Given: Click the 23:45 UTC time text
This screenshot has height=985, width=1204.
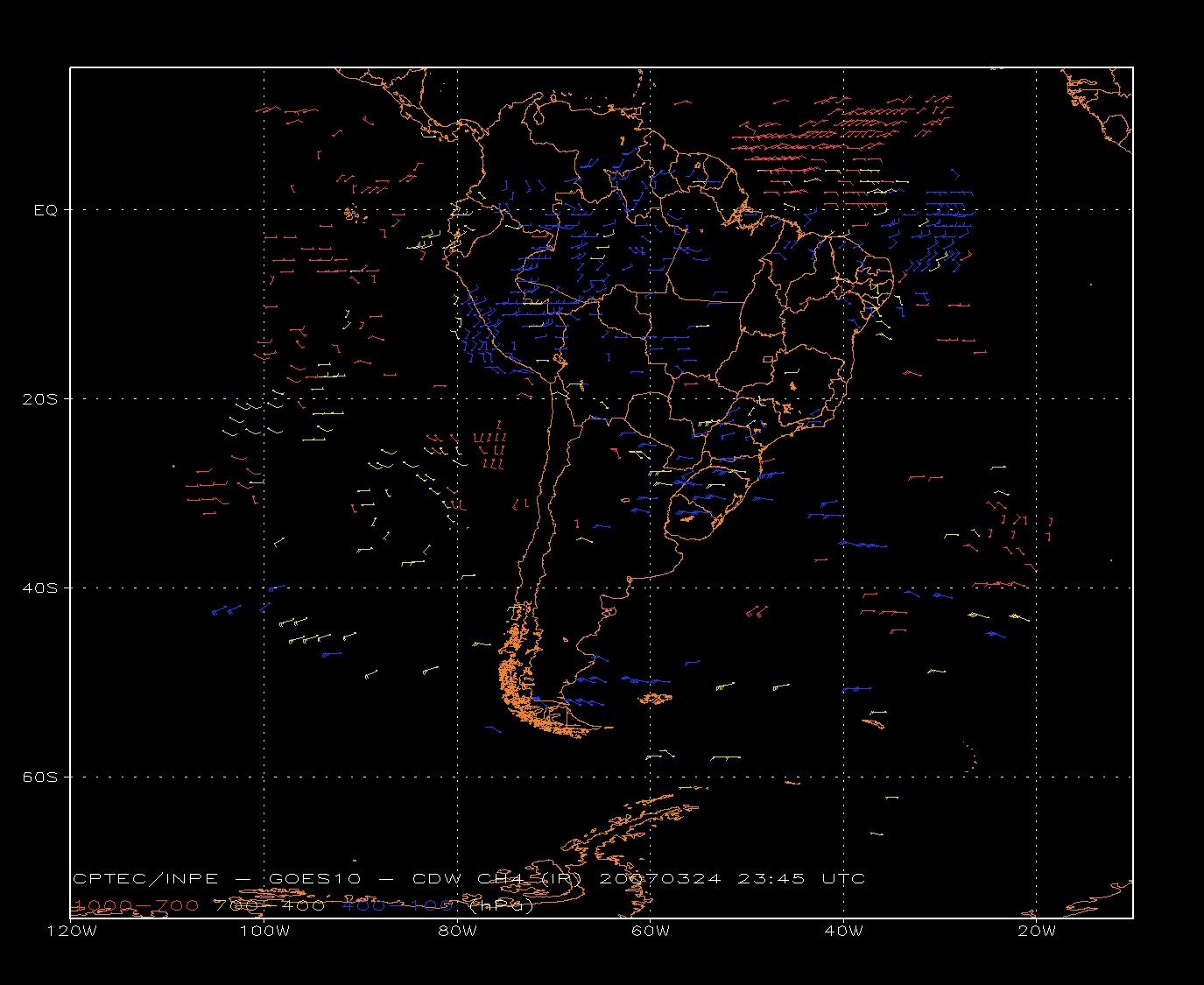Looking at the screenshot, I should [x=801, y=878].
